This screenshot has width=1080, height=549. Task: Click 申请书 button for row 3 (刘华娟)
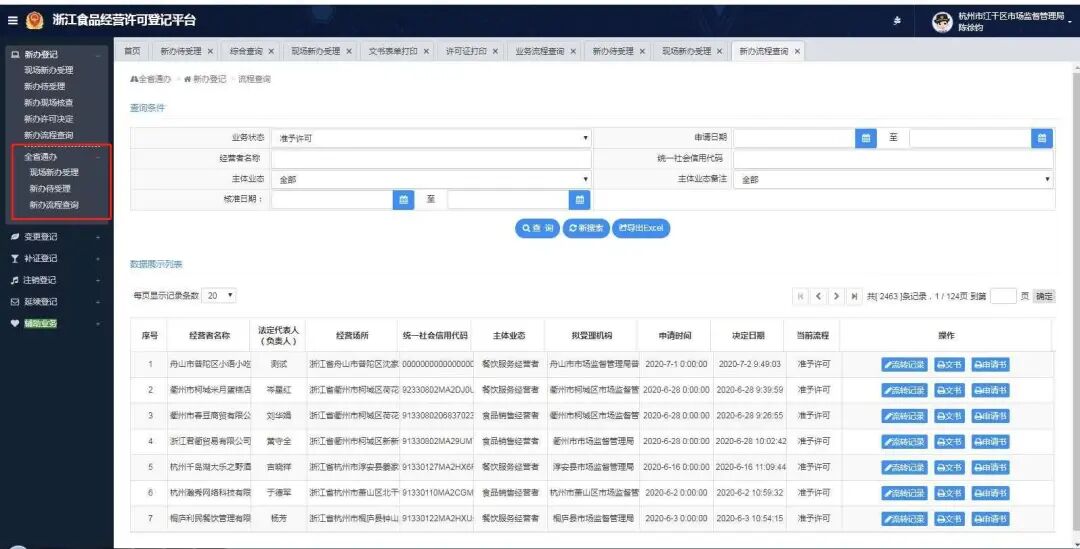(990, 416)
